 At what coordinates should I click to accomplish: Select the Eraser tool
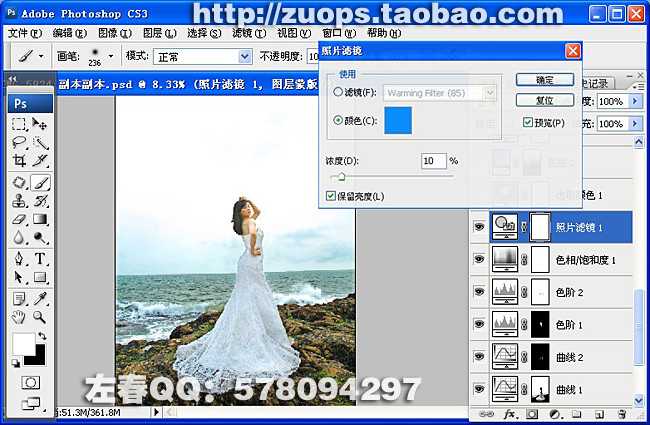pyautogui.click(x=19, y=219)
